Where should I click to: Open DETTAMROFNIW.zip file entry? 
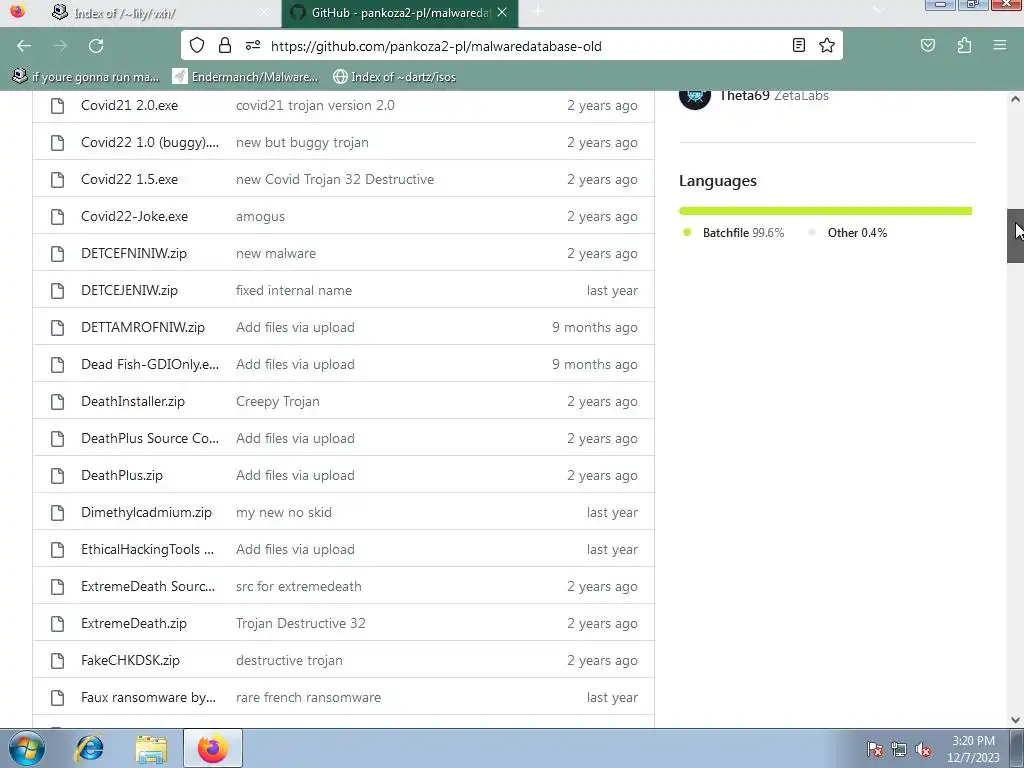coord(143,327)
